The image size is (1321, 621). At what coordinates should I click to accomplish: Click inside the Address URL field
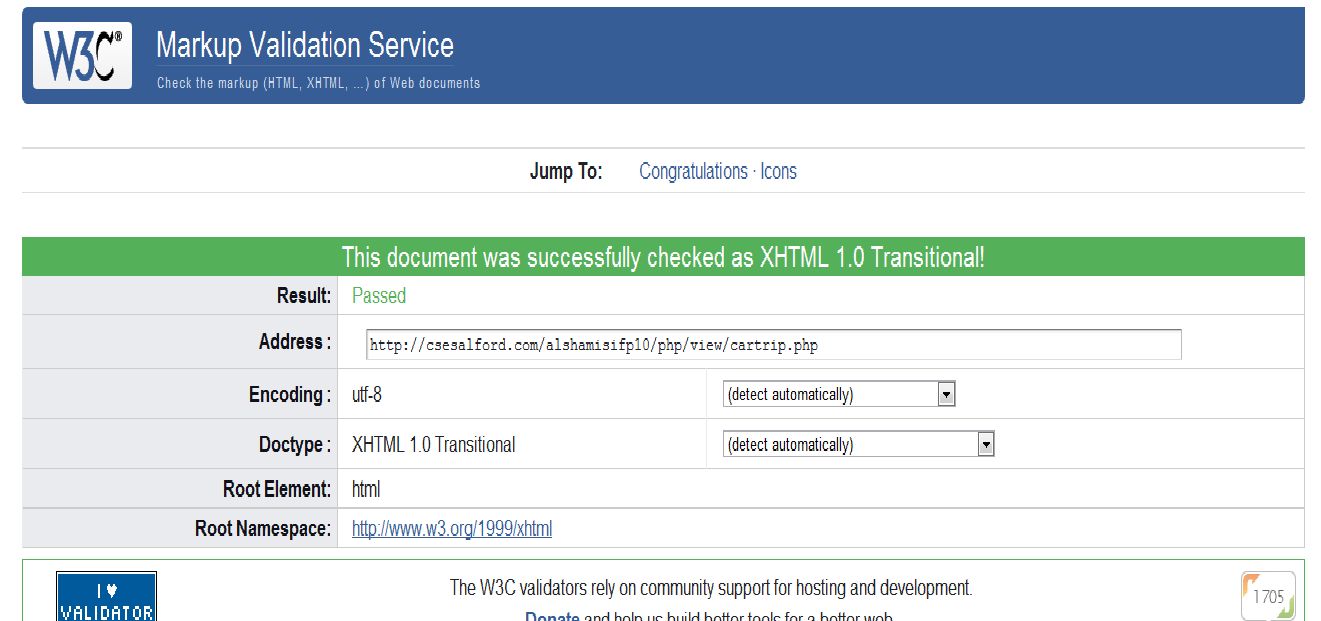(773, 345)
